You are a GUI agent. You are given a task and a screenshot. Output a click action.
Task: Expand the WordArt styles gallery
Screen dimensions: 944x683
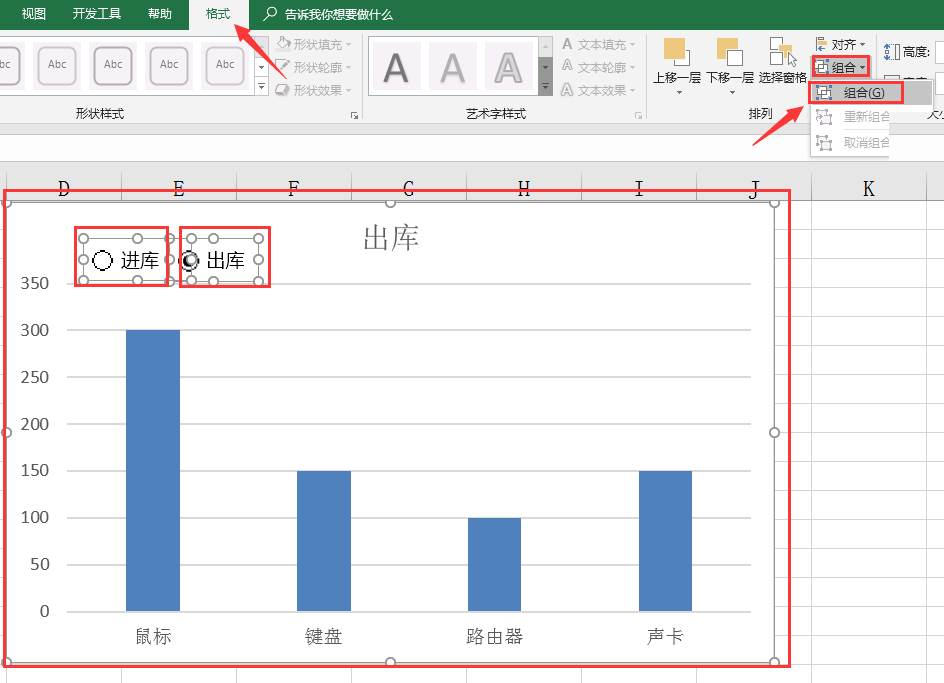pos(545,87)
